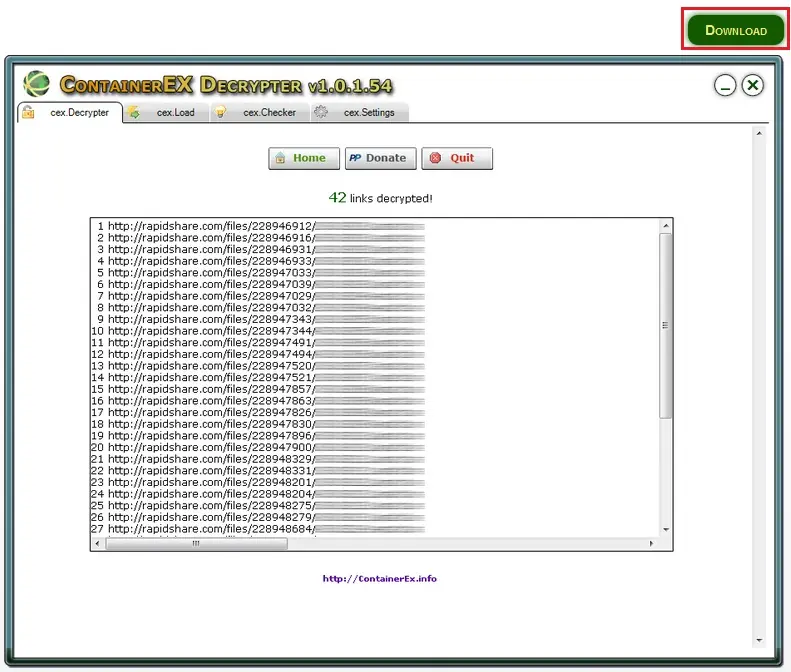Click the green arrow icon on cex.Load tab
The width and height of the screenshot is (791, 672).
coord(134,112)
